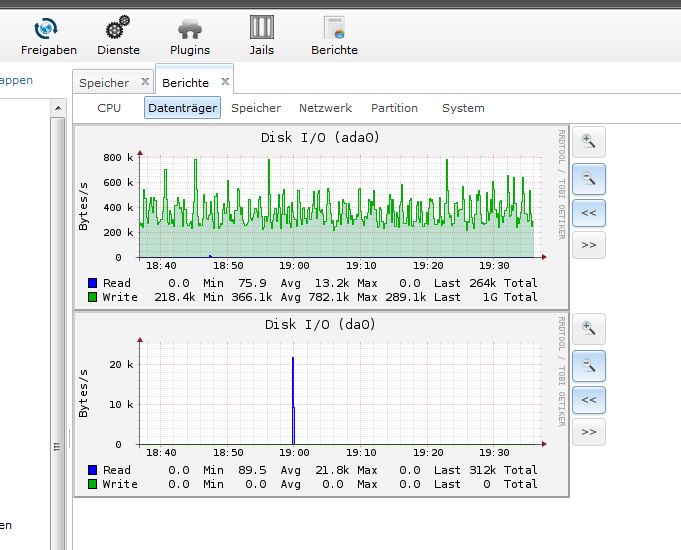Screen dimensions: 681x550
Task: Open the System report sub-tab
Action: pyautogui.click(x=463, y=108)
